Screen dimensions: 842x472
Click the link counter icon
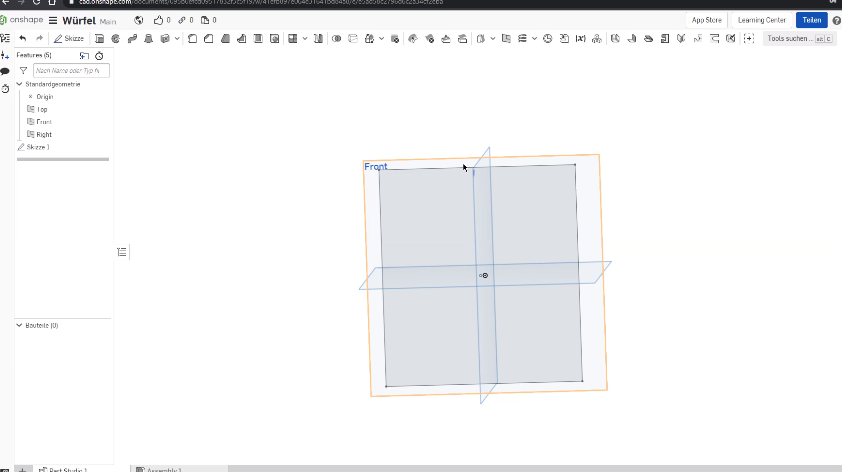(x=185, y=20)
